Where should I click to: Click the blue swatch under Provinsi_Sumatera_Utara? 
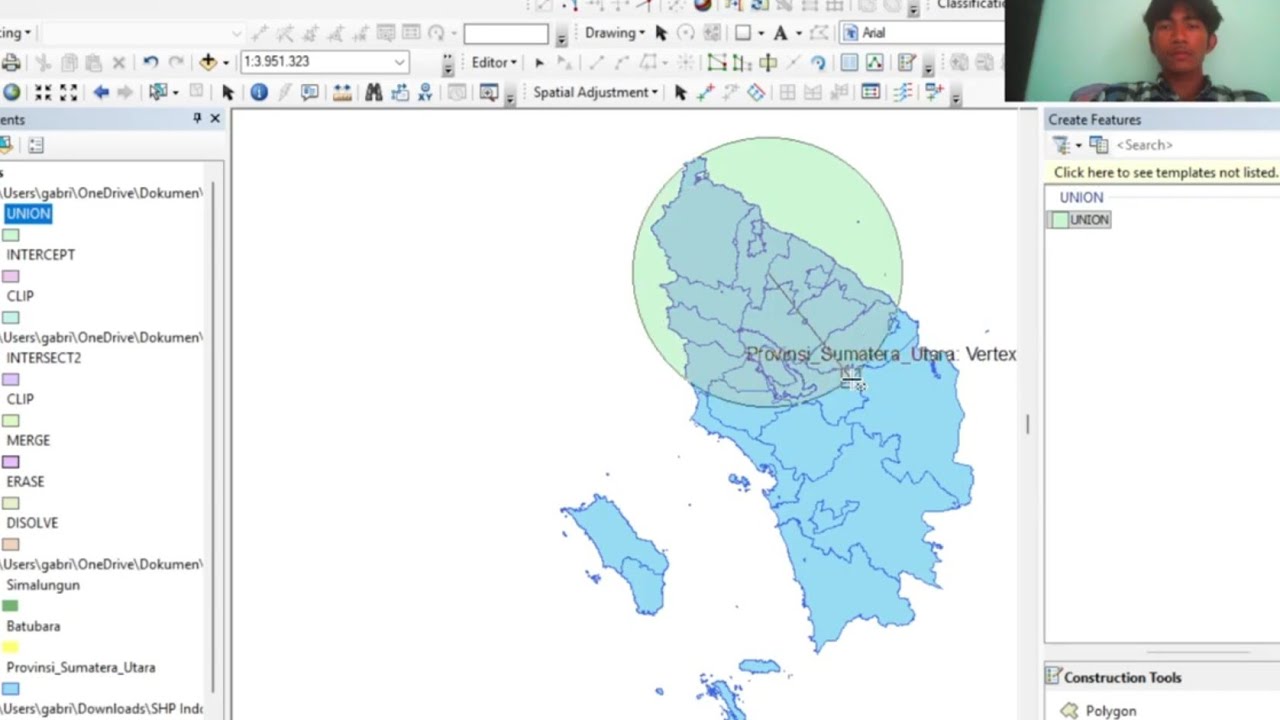10,689
